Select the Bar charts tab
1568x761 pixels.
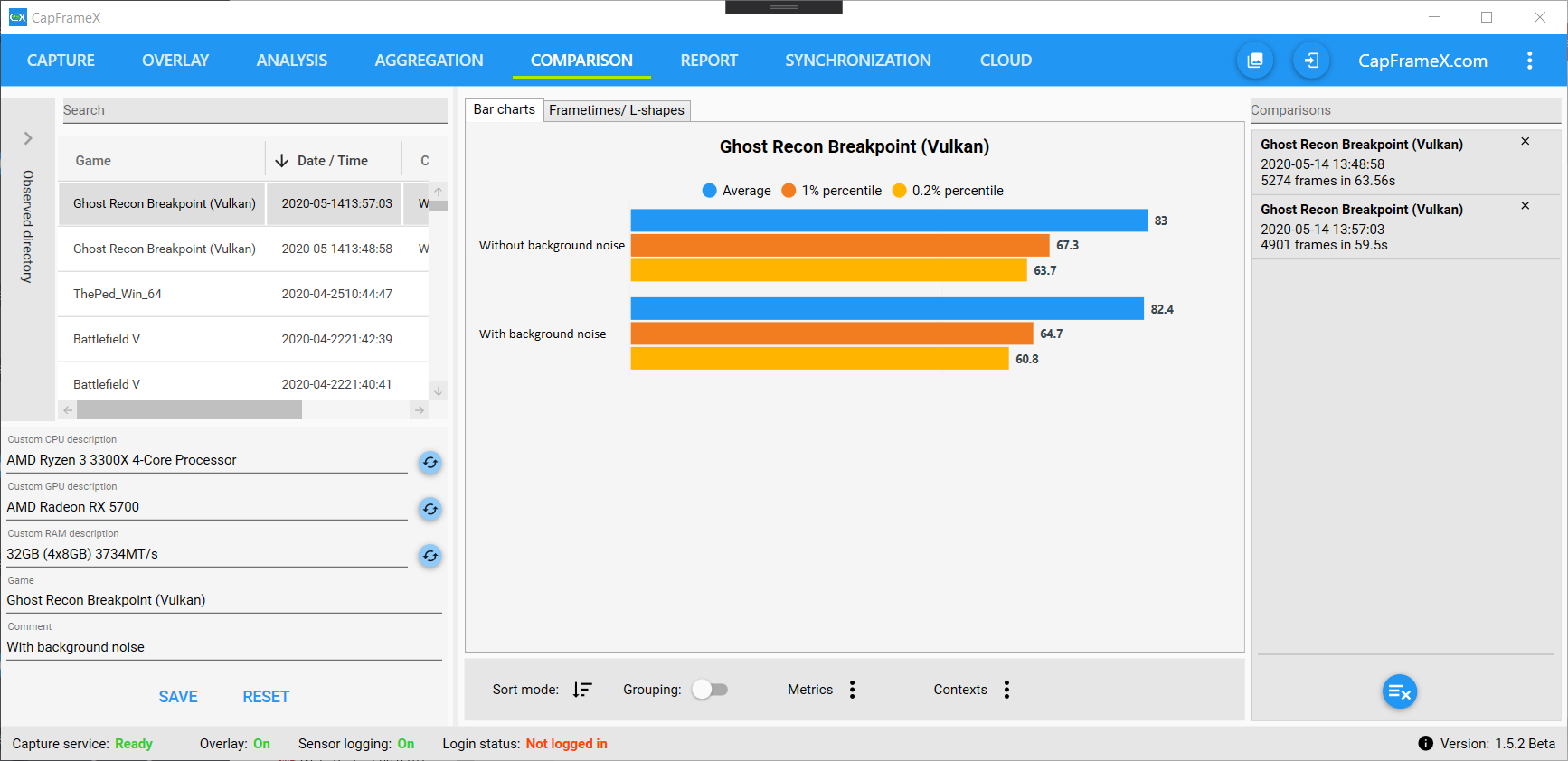click(505, 109)
